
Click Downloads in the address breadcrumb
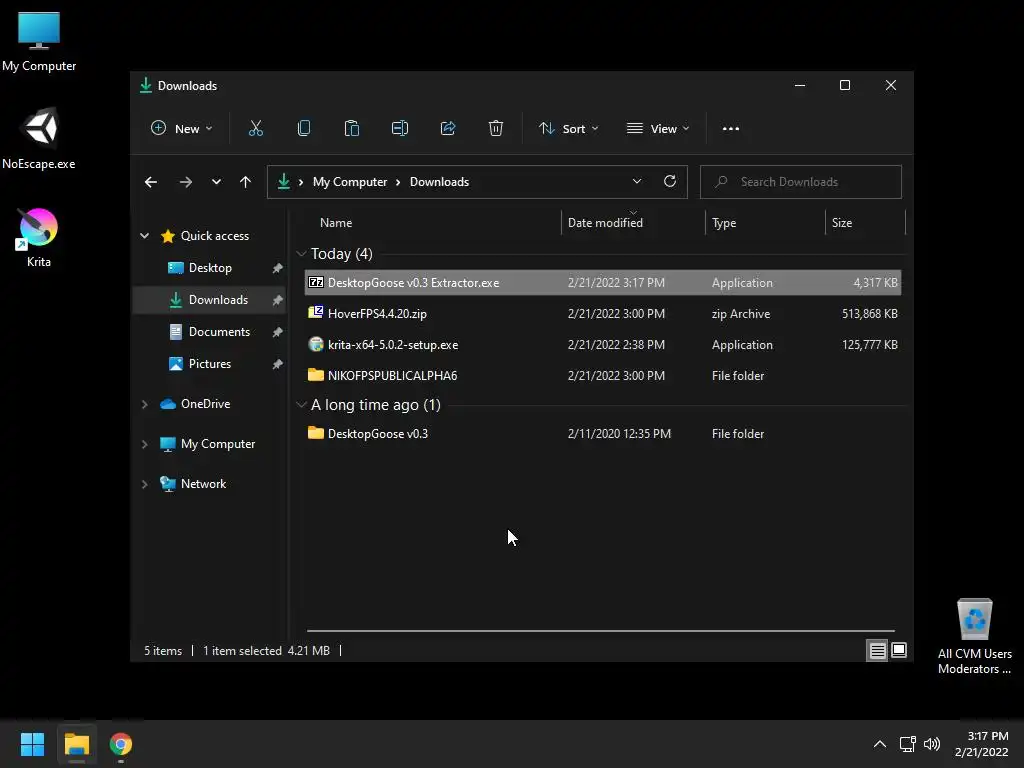[x=439, y=182]
